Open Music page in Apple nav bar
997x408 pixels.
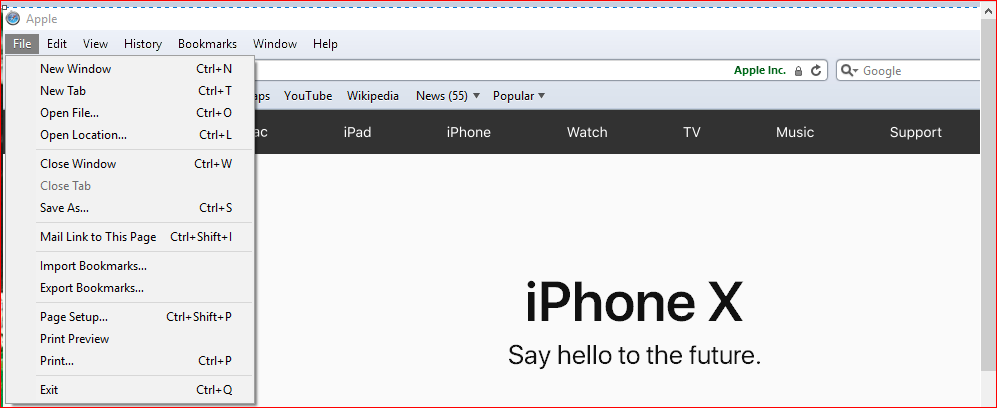tap(795, 132)
